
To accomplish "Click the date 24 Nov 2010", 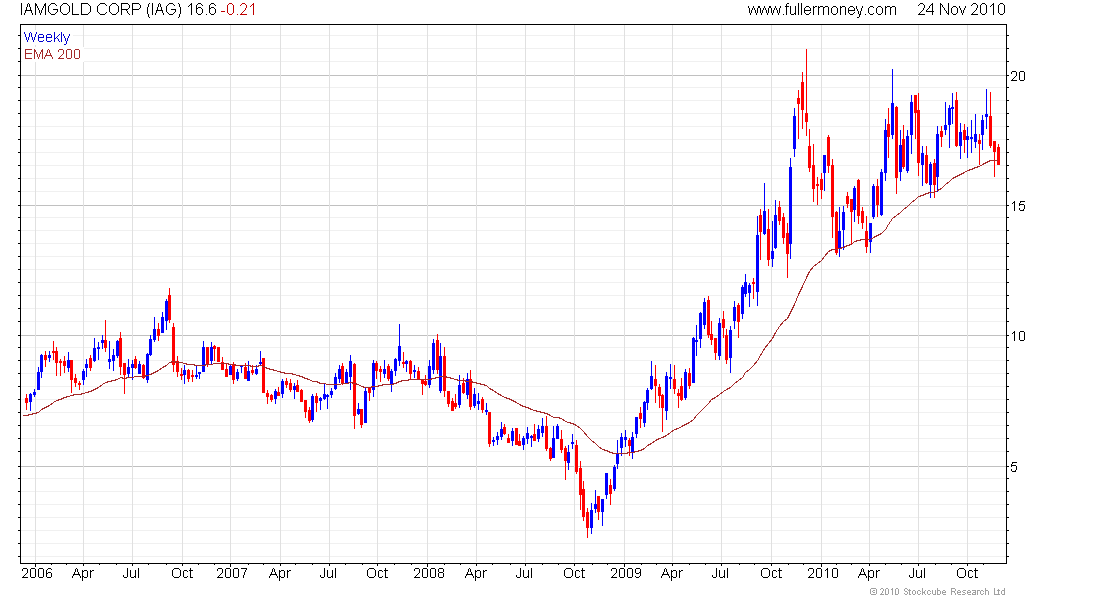I will pos(961,10).
